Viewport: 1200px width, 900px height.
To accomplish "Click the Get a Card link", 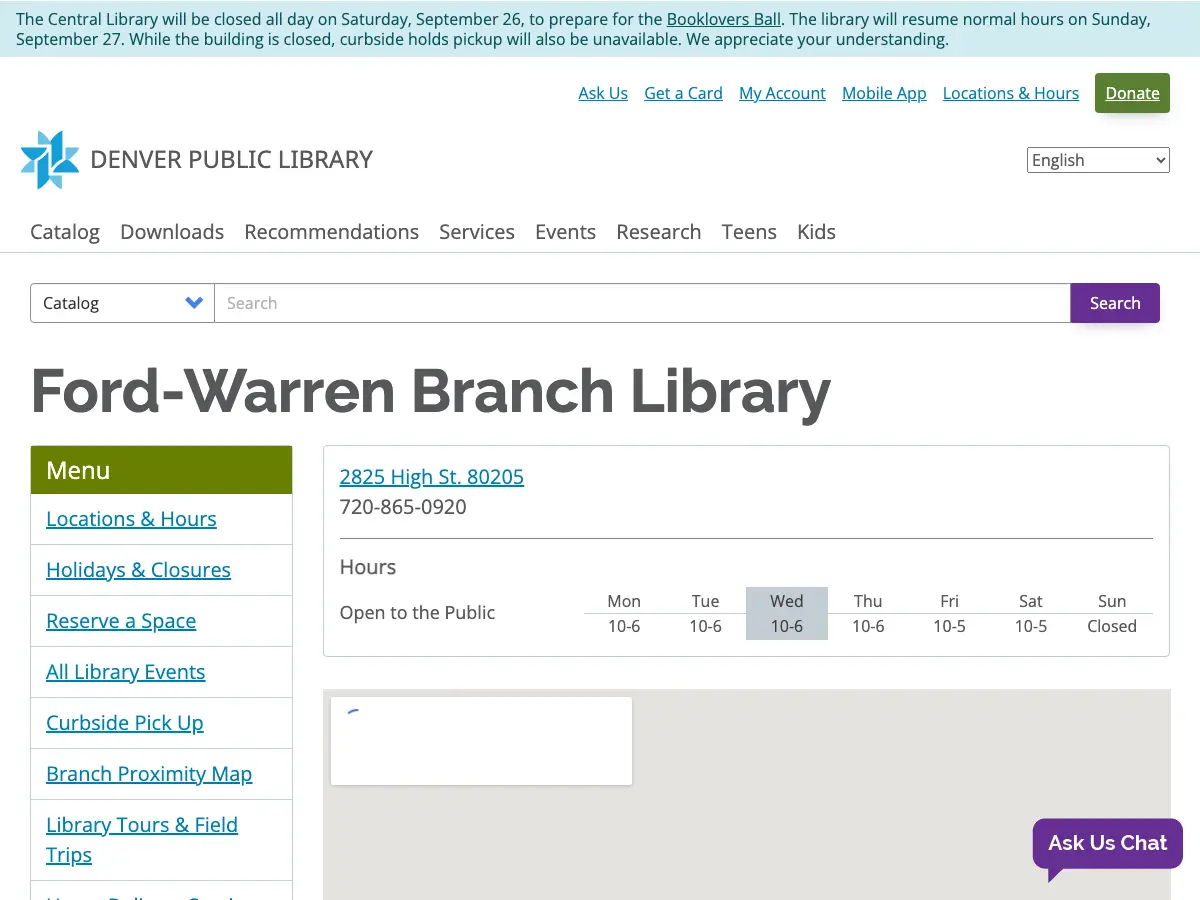I will (x=683, y=93).
